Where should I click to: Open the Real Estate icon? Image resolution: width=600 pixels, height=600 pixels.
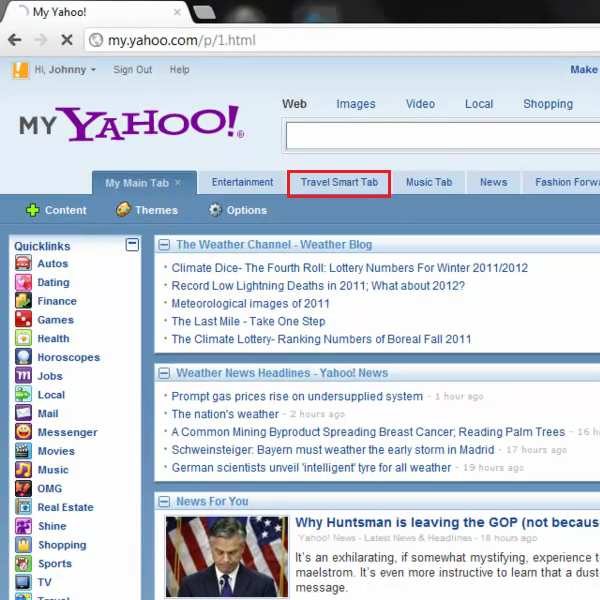pos(23,507)
